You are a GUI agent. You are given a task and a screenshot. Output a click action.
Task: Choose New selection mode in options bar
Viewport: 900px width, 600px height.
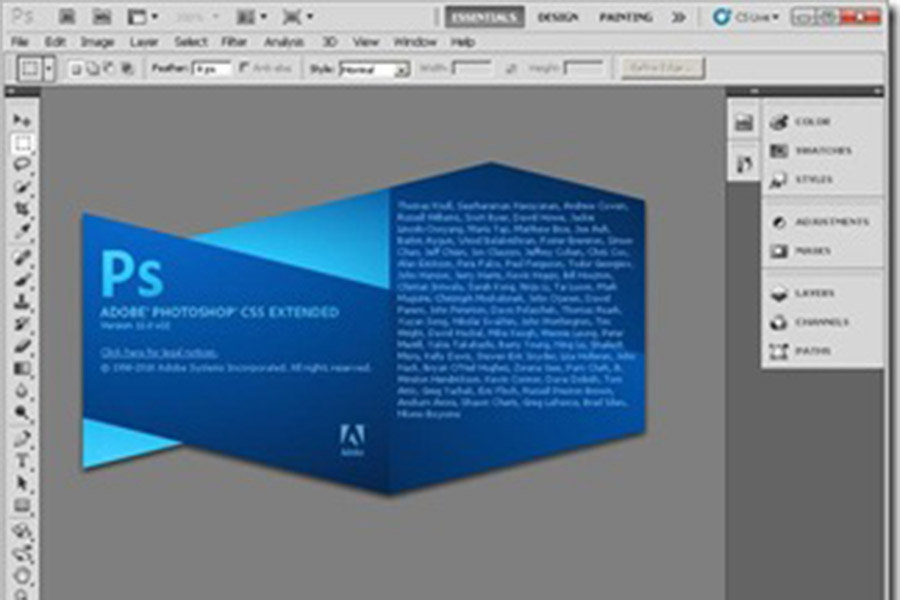(x=75, y=69)
